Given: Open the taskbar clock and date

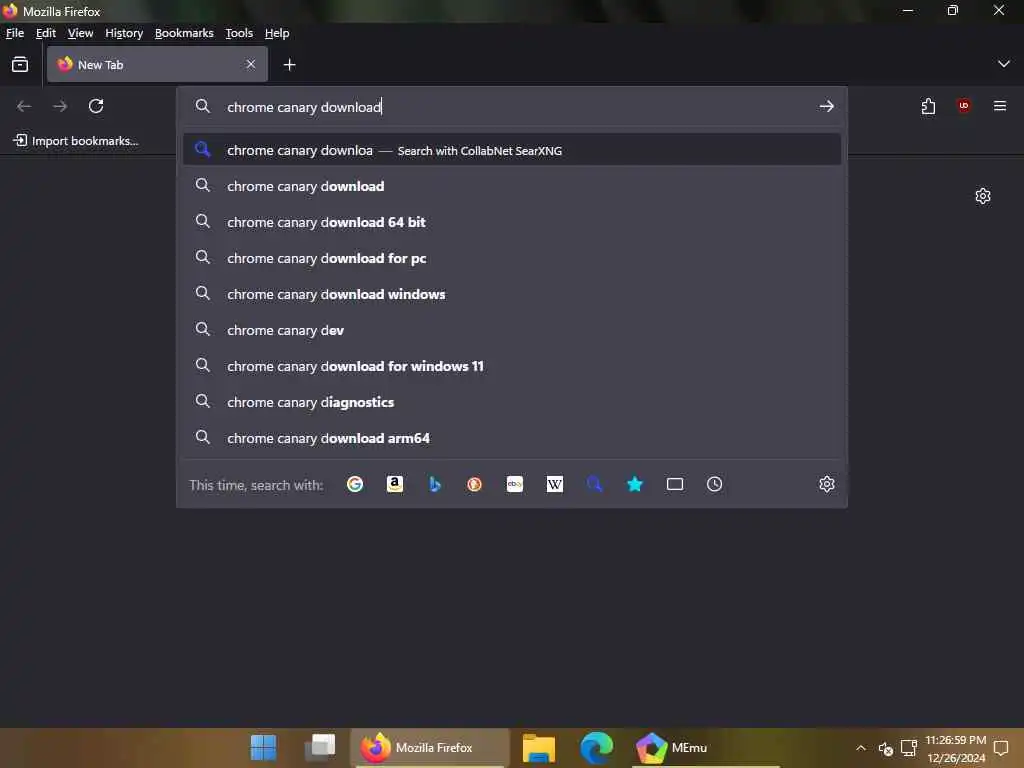Looking at the screenshot, I should 955,748.
